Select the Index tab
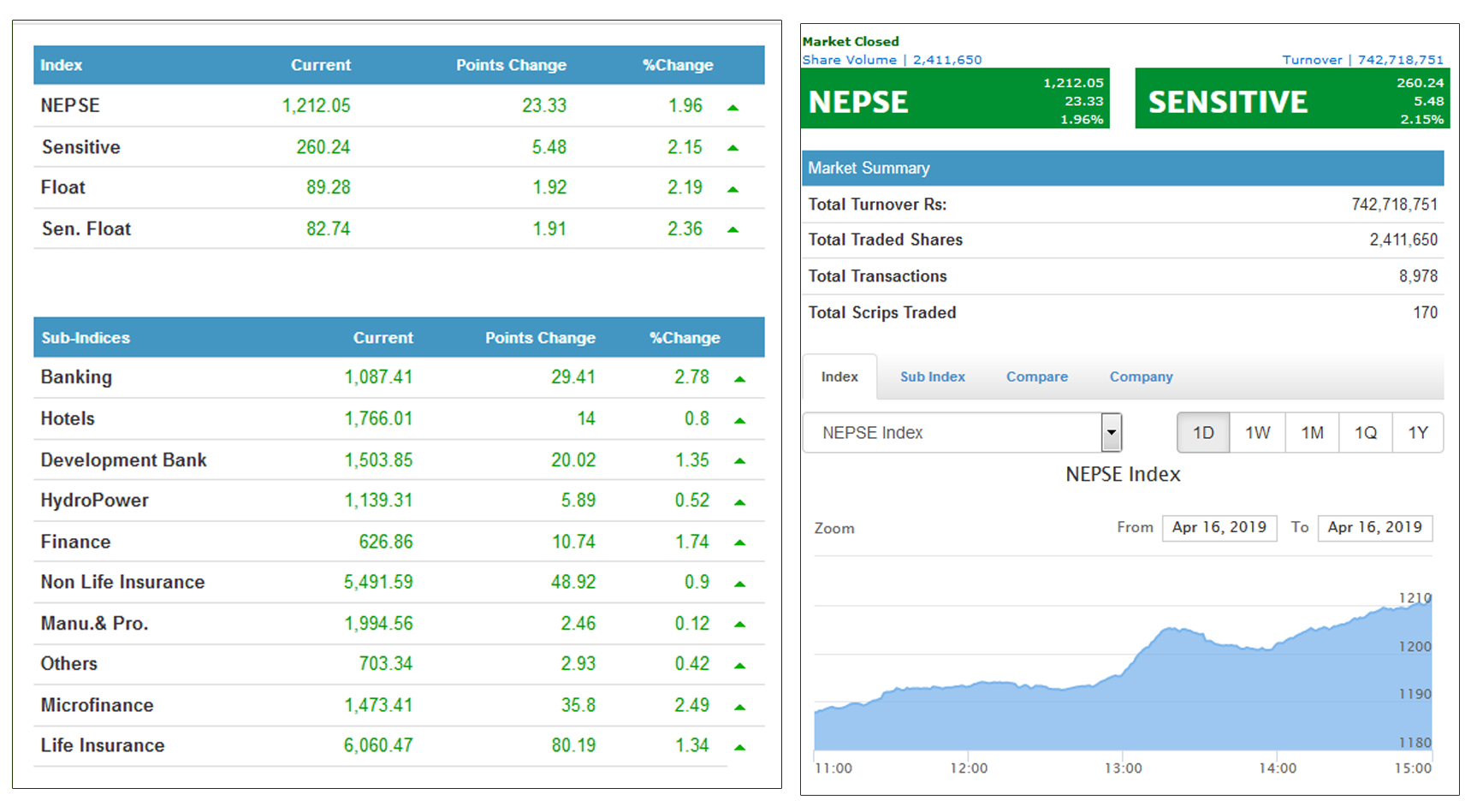The height and width of the screenshot is (812, 1477). point(839,376)
